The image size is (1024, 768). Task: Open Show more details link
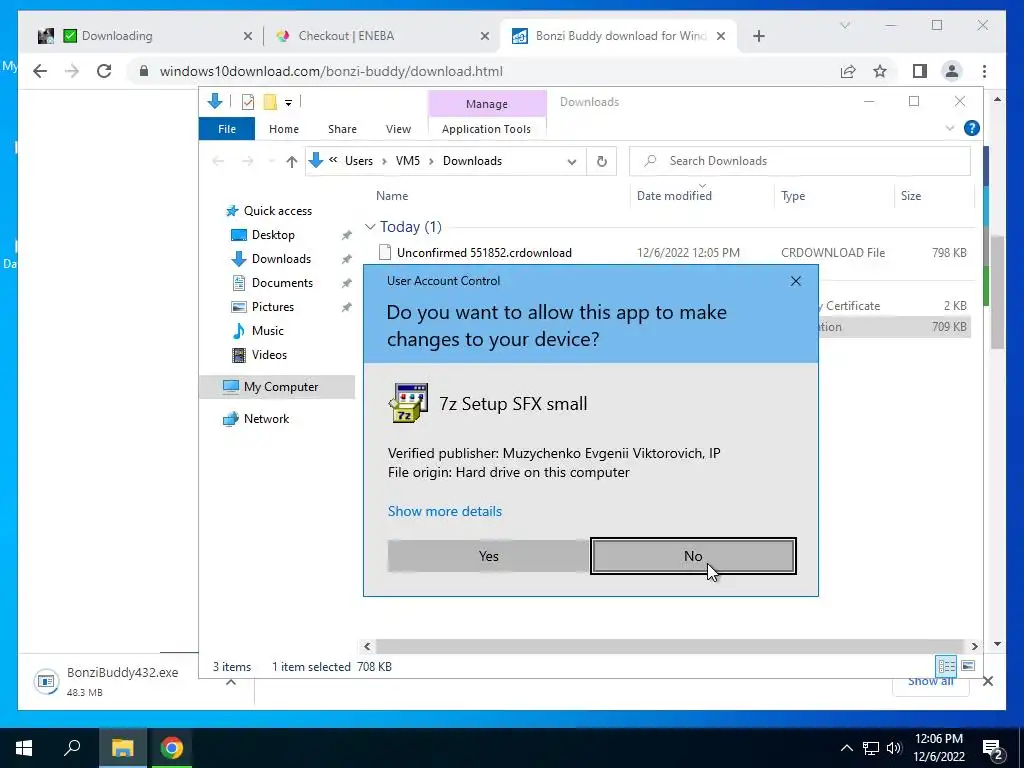[445, 511]
